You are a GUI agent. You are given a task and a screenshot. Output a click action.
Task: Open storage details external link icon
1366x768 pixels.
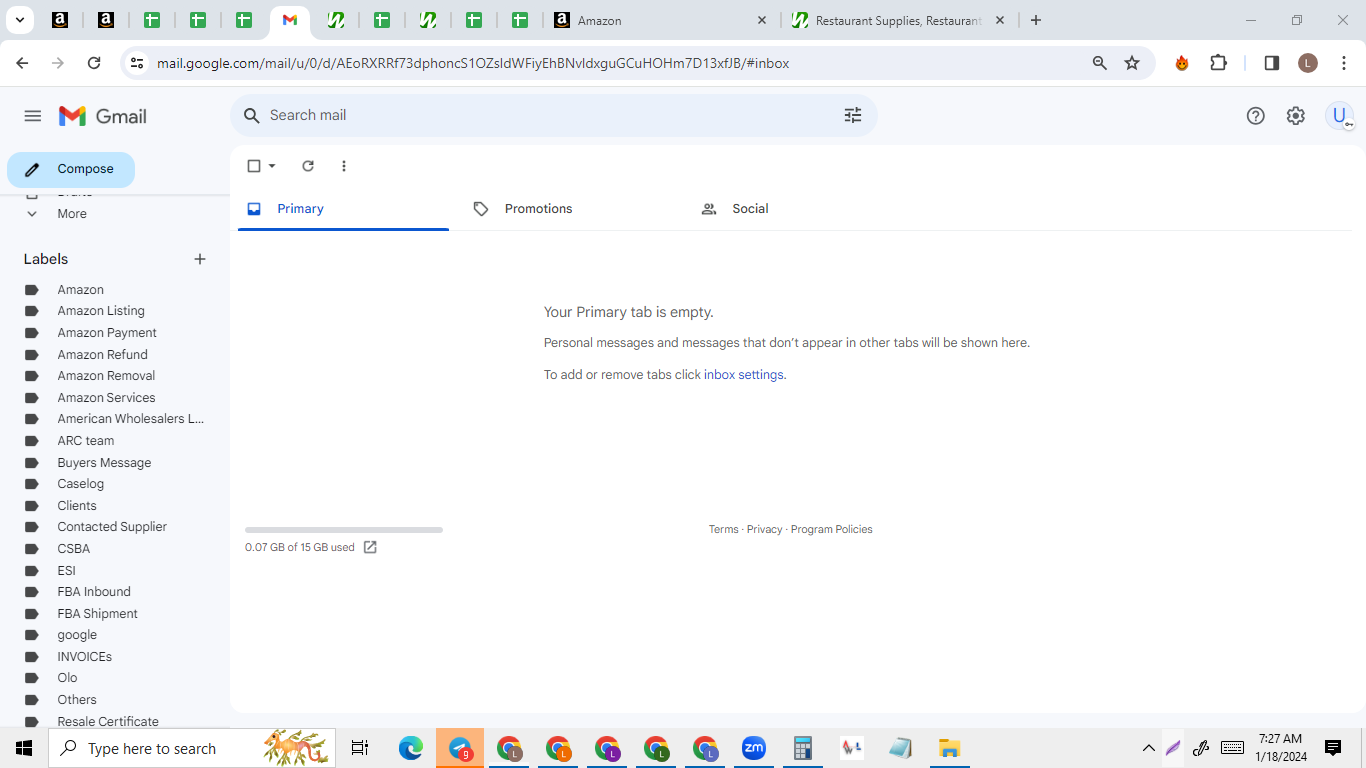(x=370, y=547)
